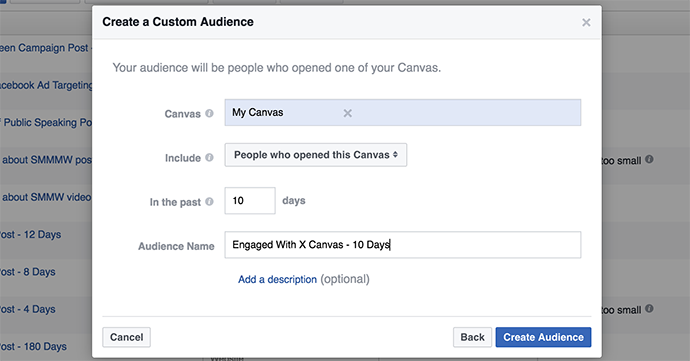Select the 'ost - 12 Days' row in the background list
The width and height of the screenshot is (690, 361).
31,235
